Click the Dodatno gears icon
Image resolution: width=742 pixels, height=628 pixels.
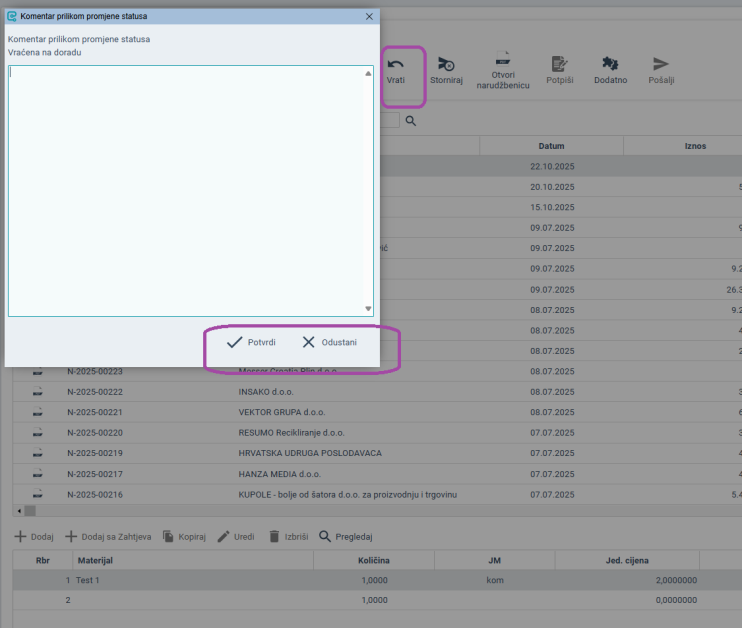coord(610,64)
